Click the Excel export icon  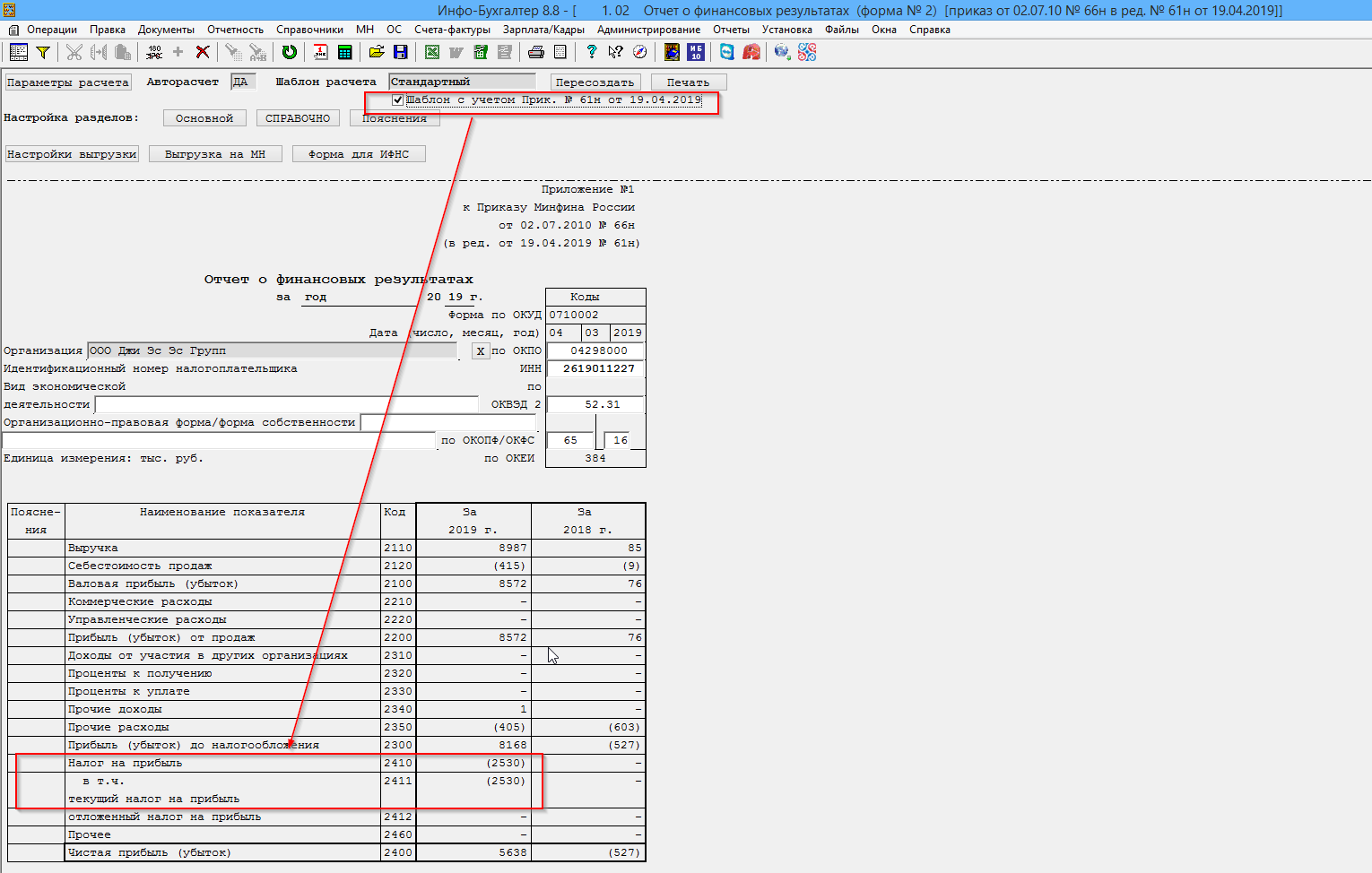pyautogui.click(x=432, y=52)
